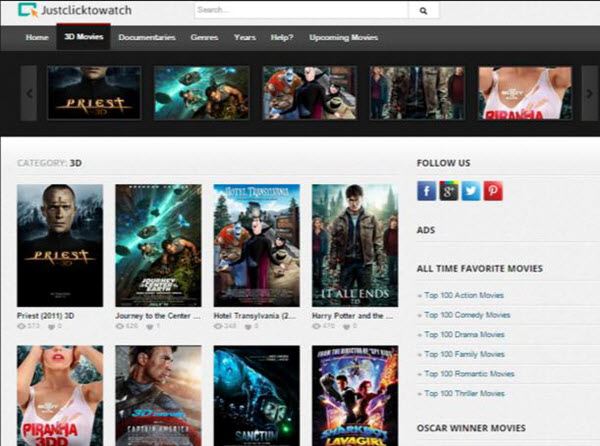Open the Sharkboy and Lavagirl poster

point(355,396)
